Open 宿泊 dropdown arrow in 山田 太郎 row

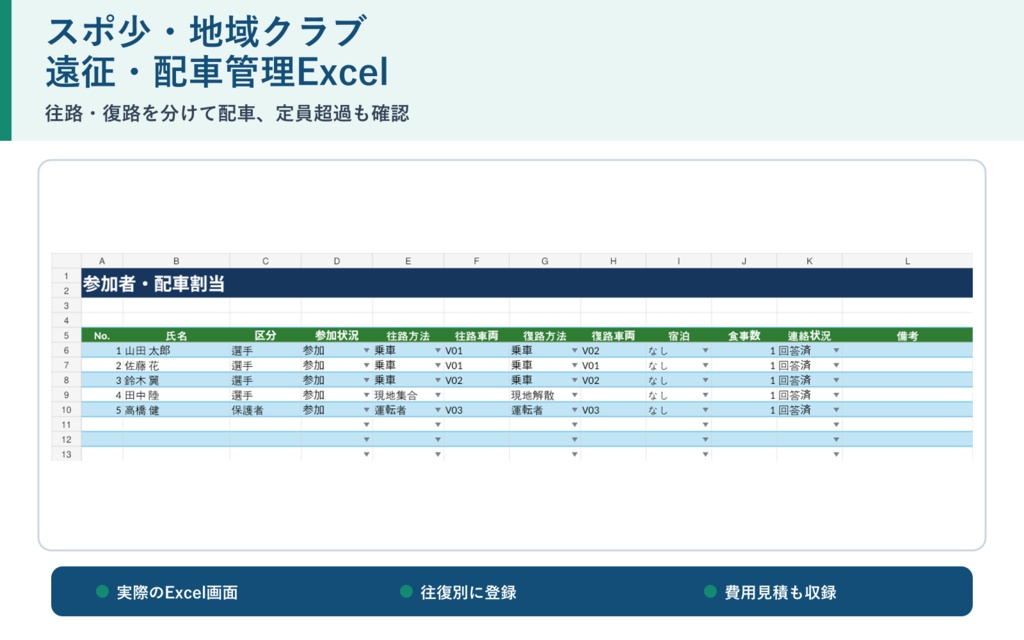[705, 351]
